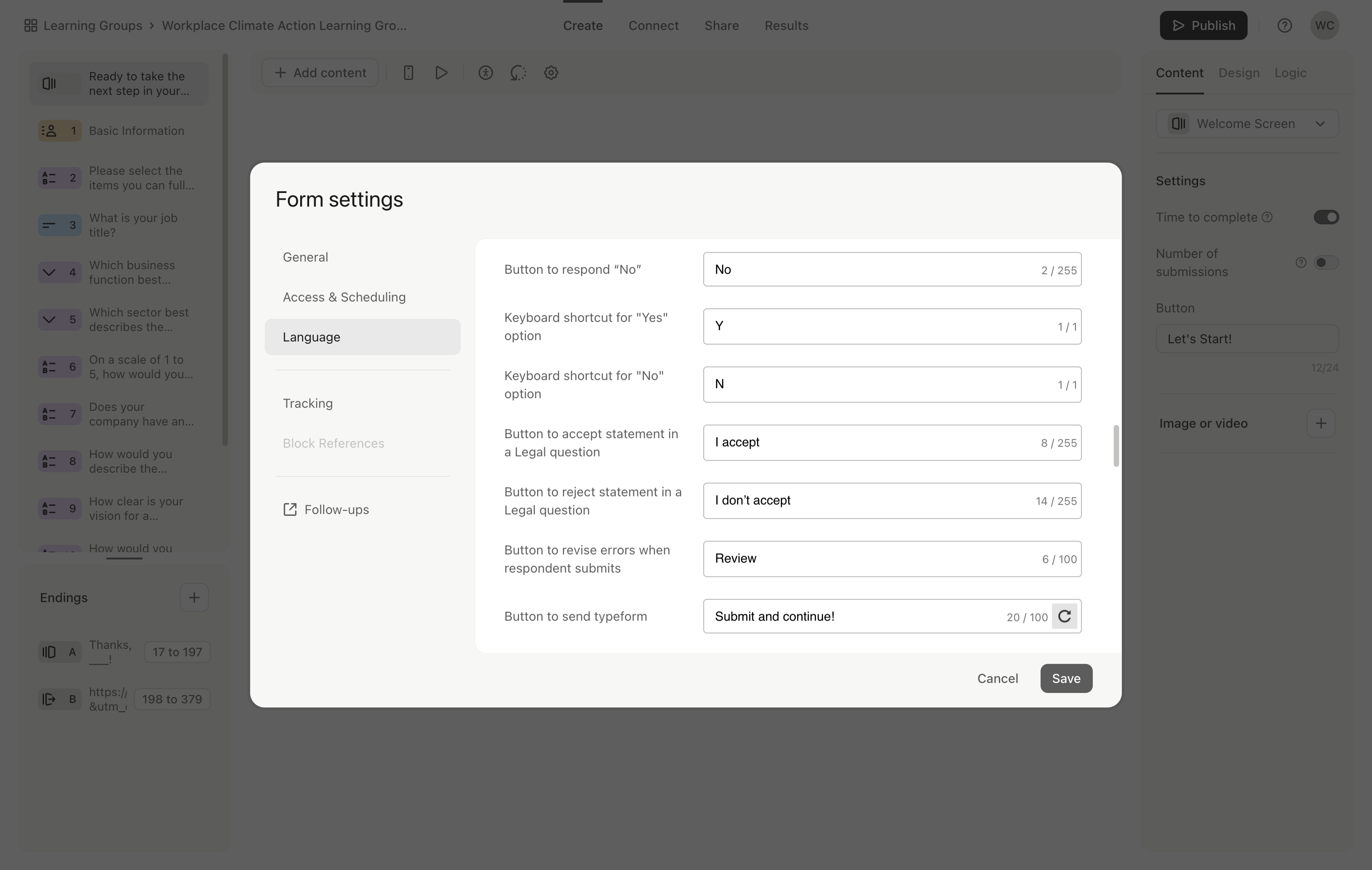Open Access & Scheduling section
1372x870 pixels.
[x=362, y=297]
